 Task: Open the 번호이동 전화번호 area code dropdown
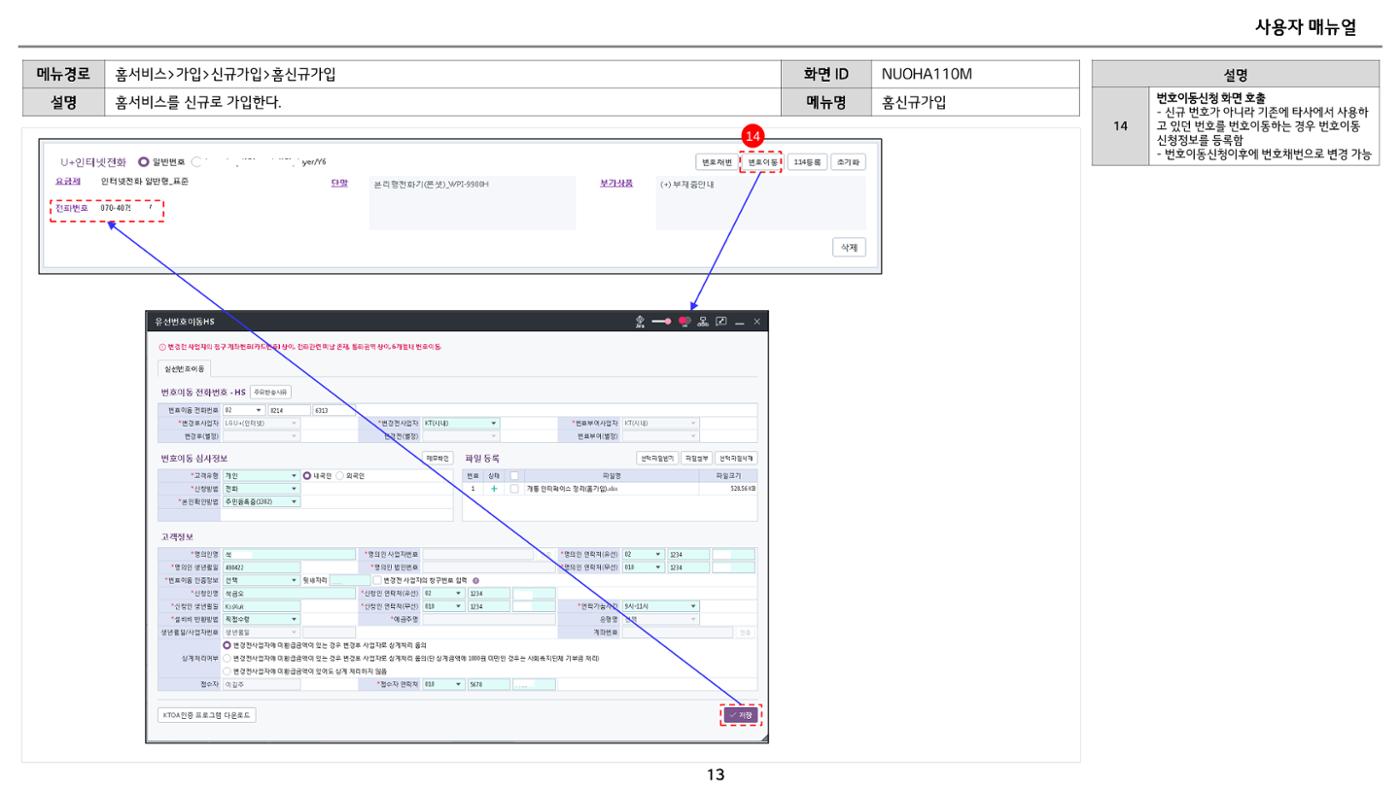[244, 410]
